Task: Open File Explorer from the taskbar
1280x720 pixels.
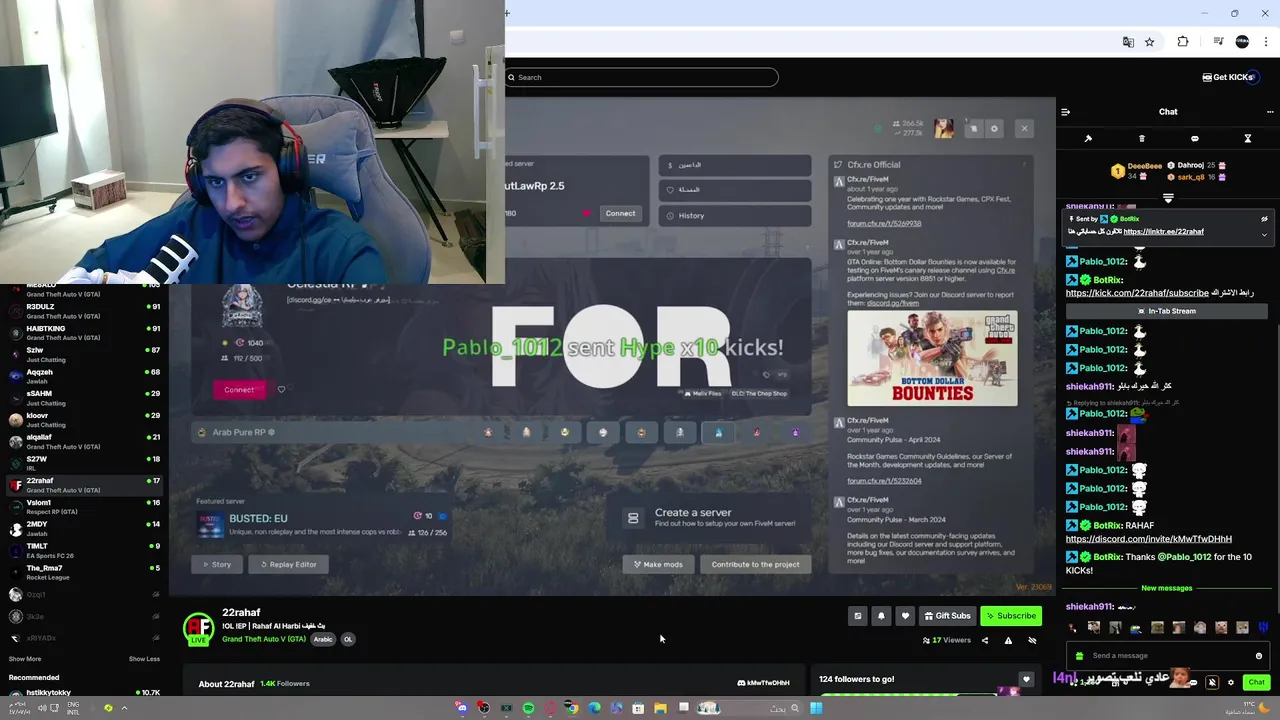Action: (660, 708)
